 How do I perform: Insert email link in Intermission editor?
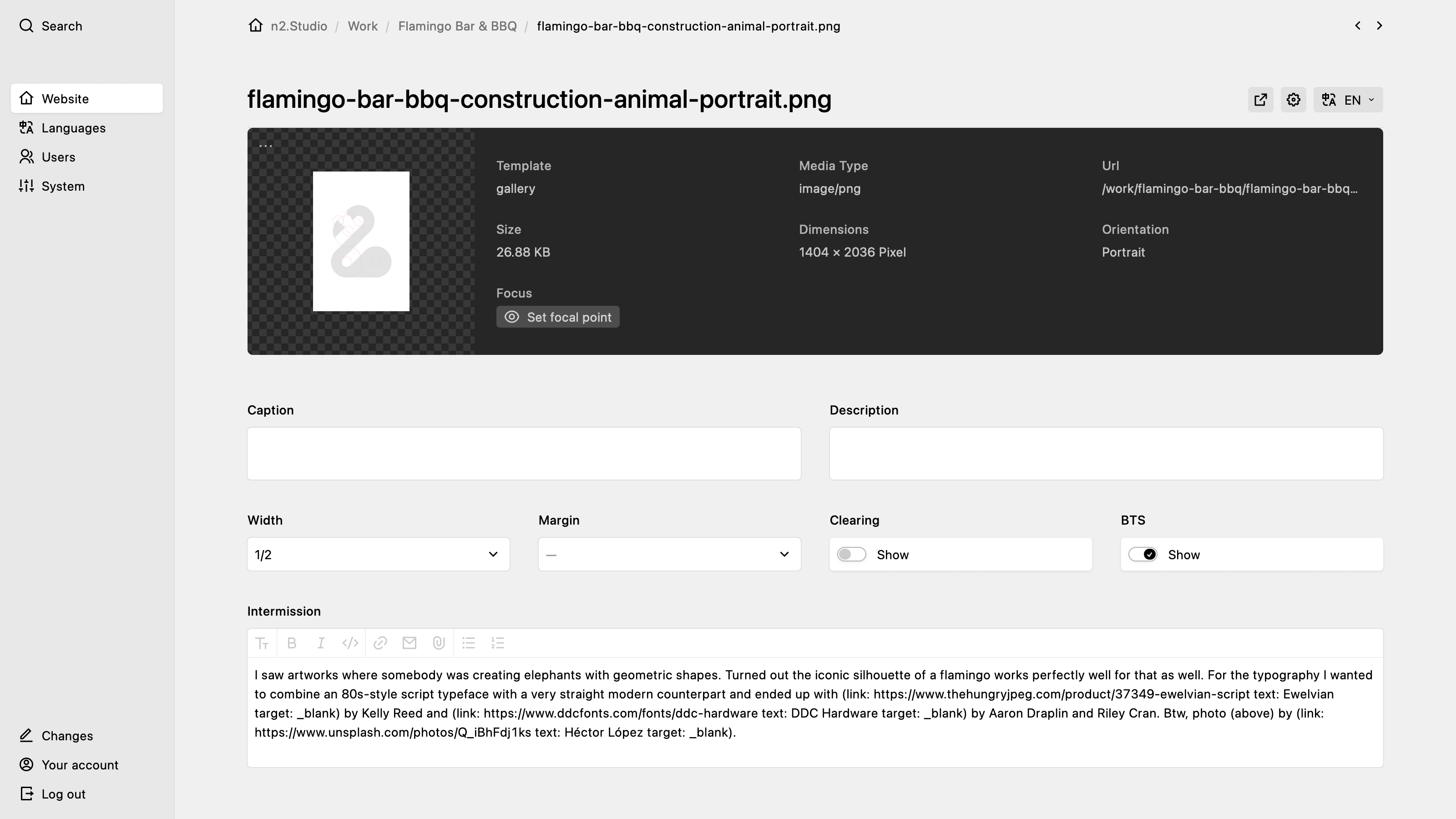click(x=409, y=642)
